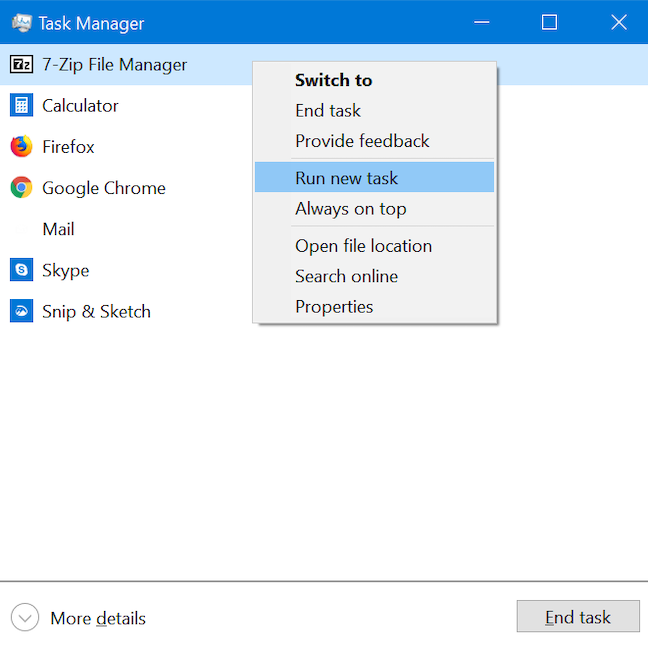Screen dimensions: 648x648
Task: Choose Search online menu entry
Action: pyautogui.click(x=374, y=276)
